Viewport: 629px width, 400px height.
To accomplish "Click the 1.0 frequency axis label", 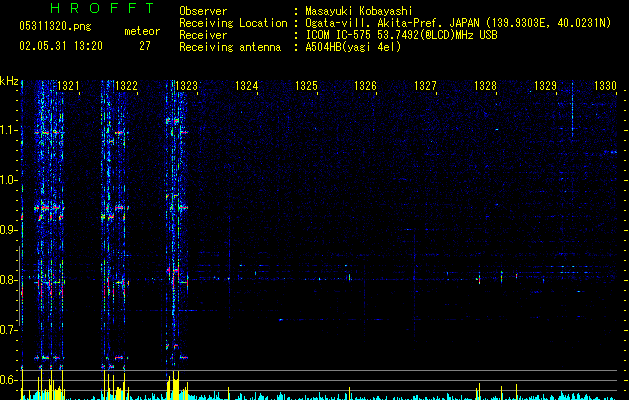I will (x=9, y=180).
